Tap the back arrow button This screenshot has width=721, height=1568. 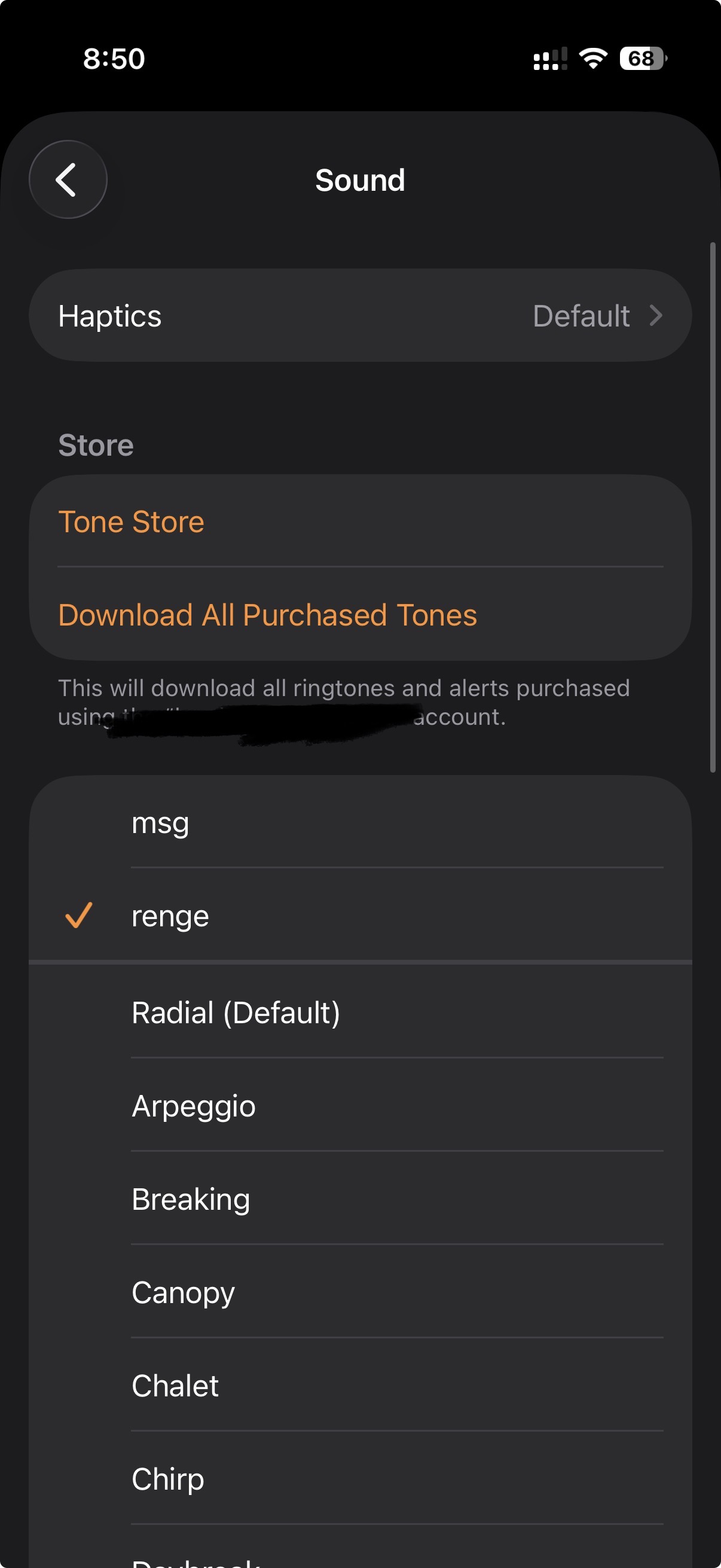point(68,179)
